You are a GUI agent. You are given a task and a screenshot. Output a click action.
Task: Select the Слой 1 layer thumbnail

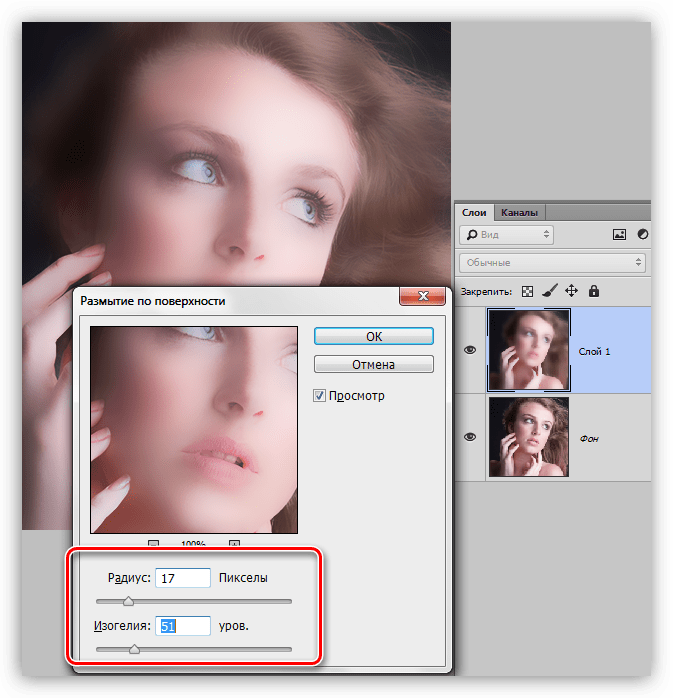point(529,350)
